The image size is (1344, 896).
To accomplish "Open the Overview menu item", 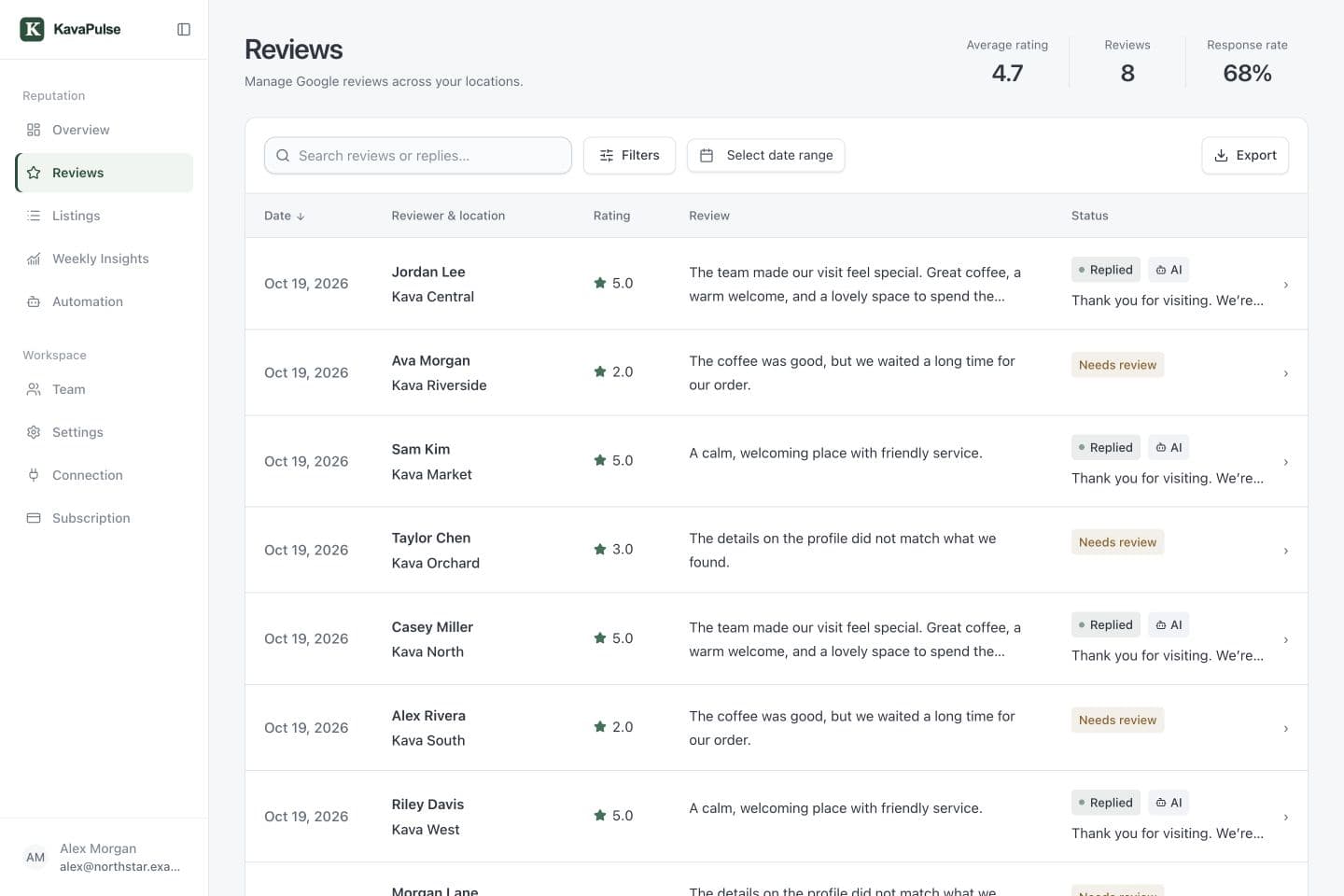I will point(105,130).
